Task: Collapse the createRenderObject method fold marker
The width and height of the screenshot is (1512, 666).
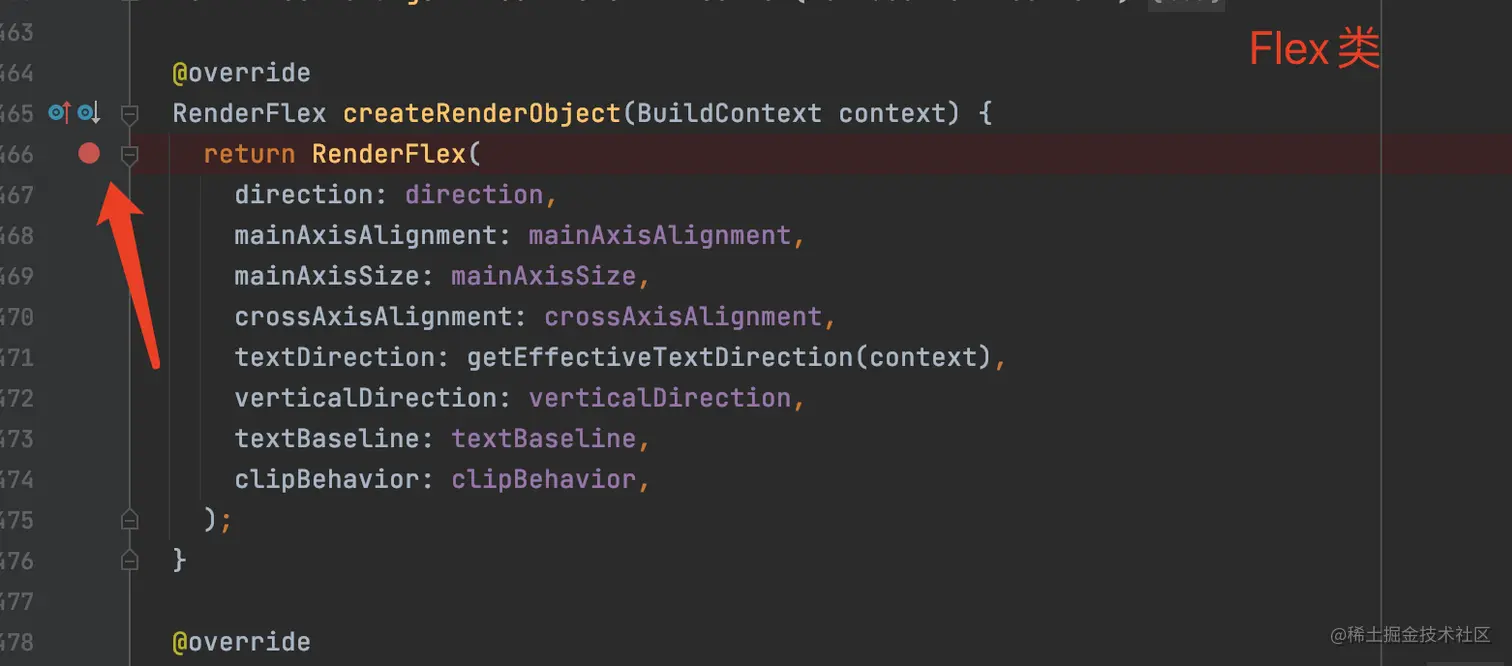Action: point(129,114)
